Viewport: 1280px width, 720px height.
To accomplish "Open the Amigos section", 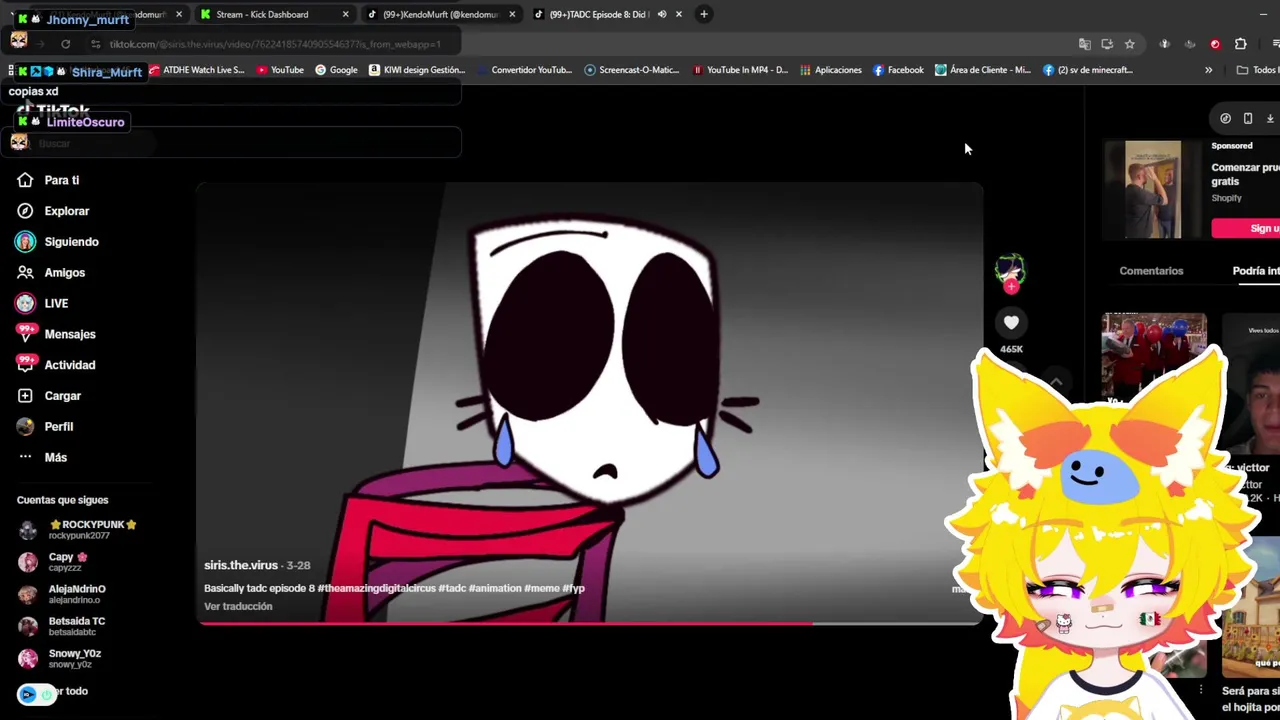I will point(51,272).
